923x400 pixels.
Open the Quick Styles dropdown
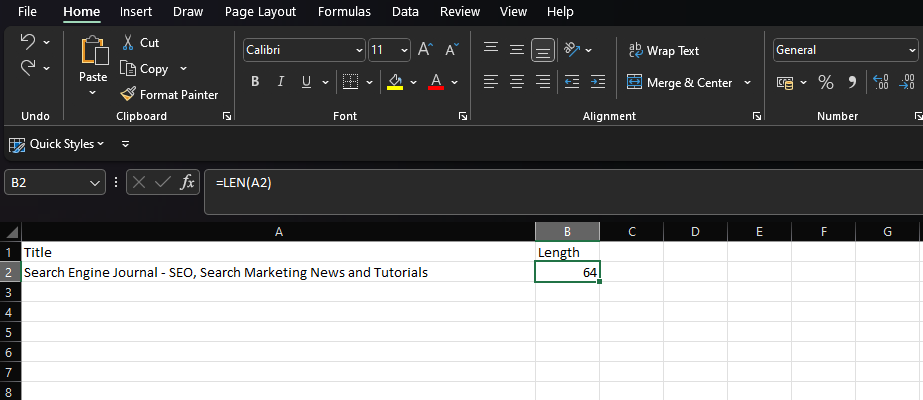(62, 144)
